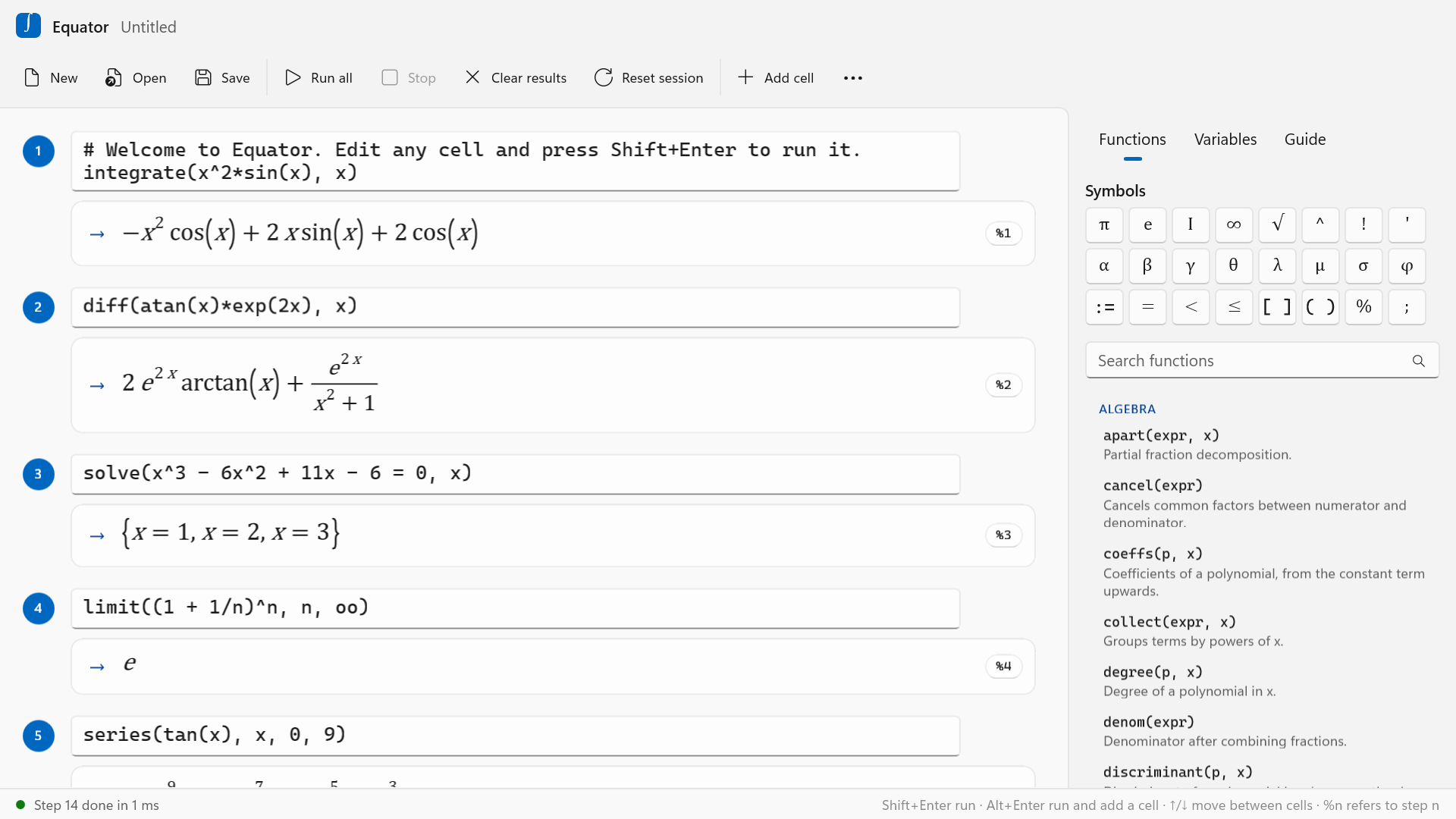This screenshot has height=819, width=1456.
Task: Switch to the Variables tab
Action: 1225,140
